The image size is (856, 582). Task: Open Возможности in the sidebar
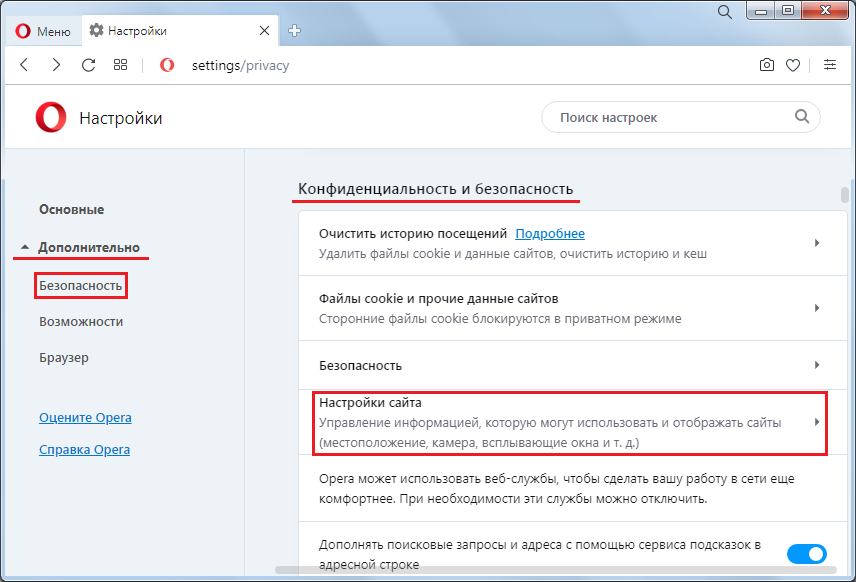(x=81, y=322)
